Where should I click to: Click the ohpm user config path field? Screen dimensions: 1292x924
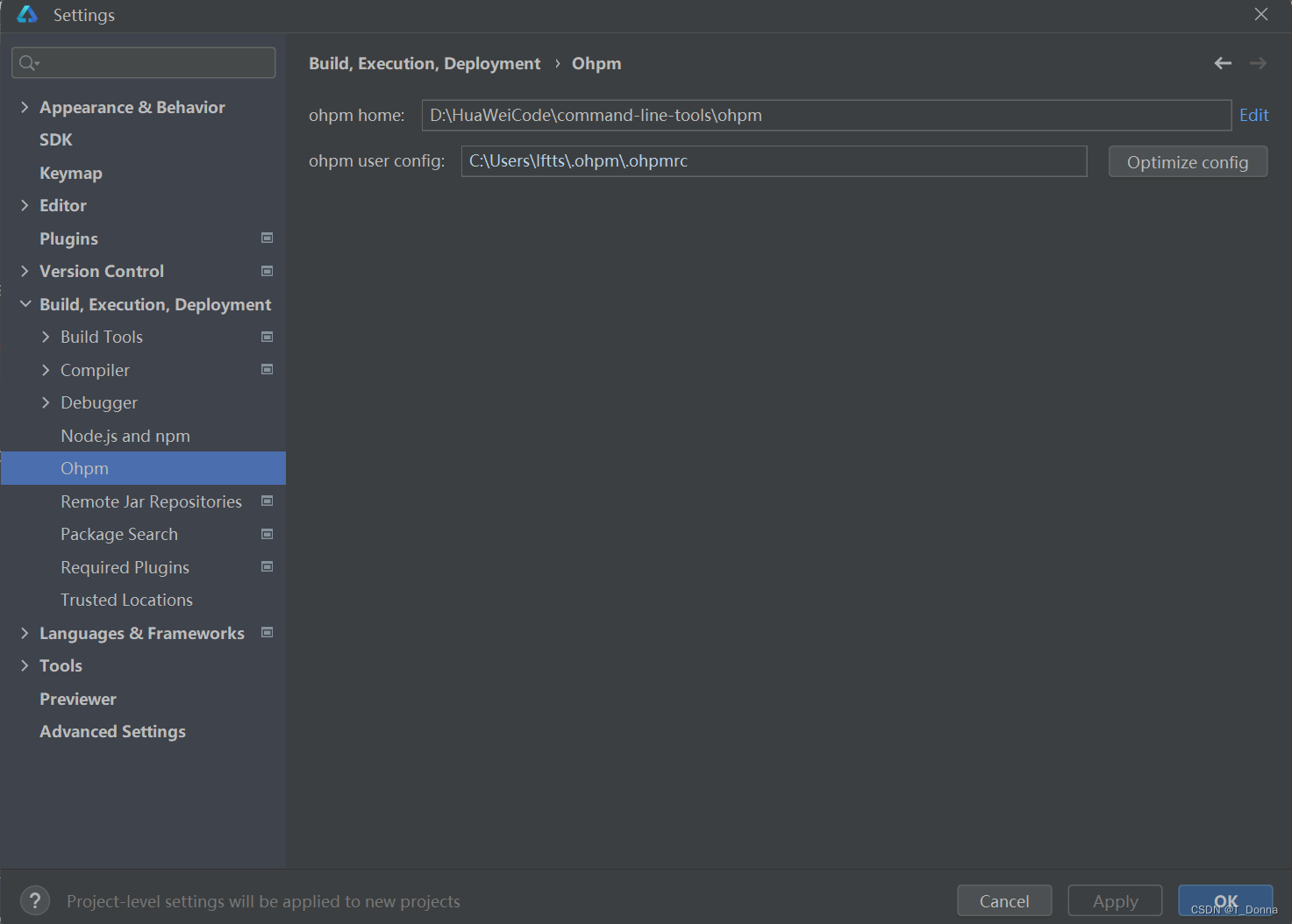point(774,161)
